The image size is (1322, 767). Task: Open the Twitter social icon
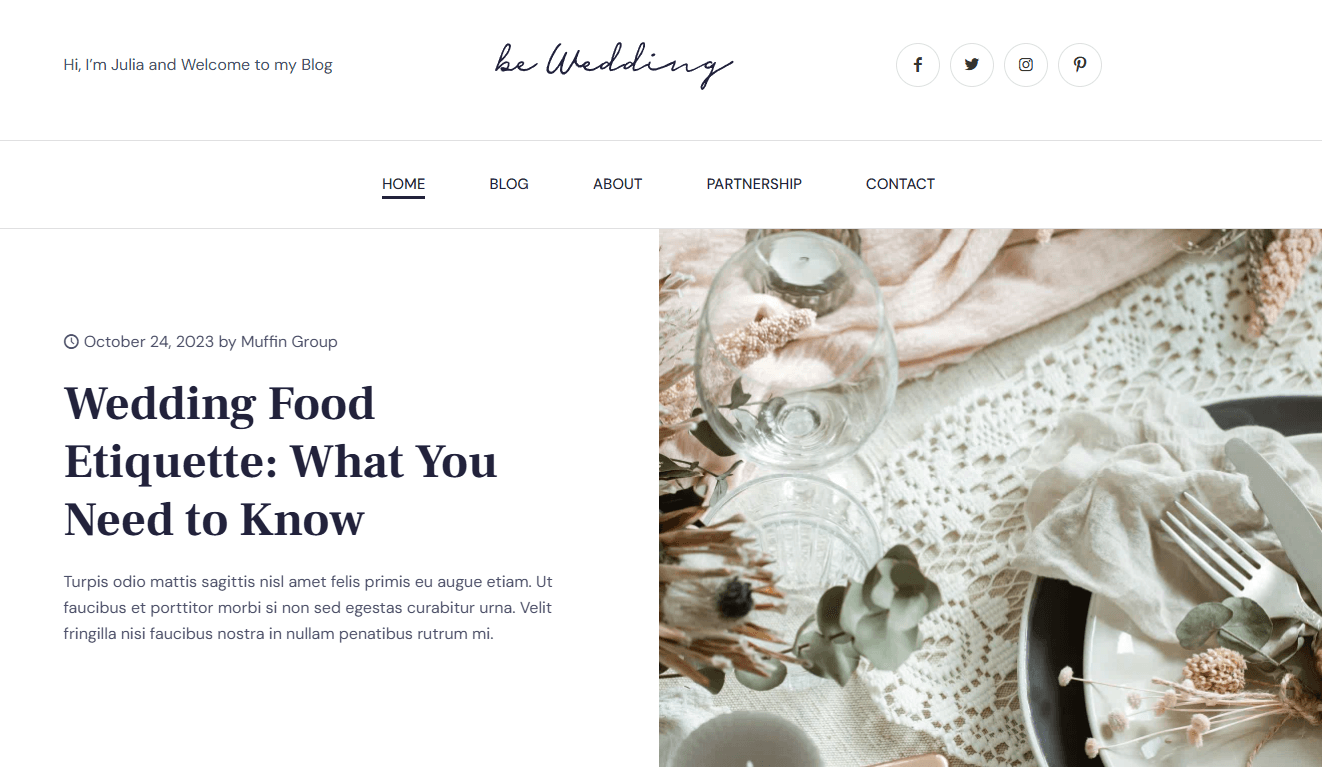tap(971, 65)
